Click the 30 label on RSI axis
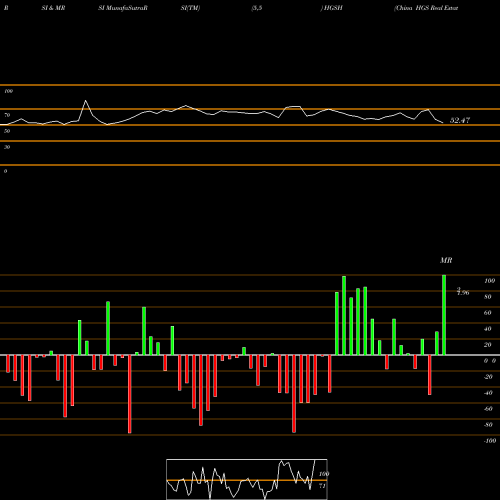Viewport: 500px width, 500px height. coord(7,147)
